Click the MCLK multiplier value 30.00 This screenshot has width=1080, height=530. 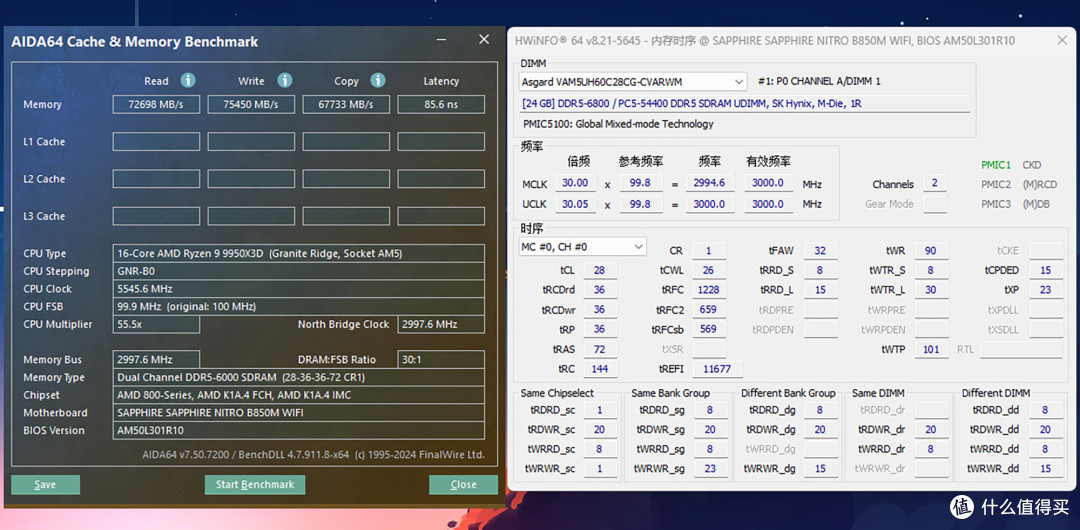tap(575, 183)
